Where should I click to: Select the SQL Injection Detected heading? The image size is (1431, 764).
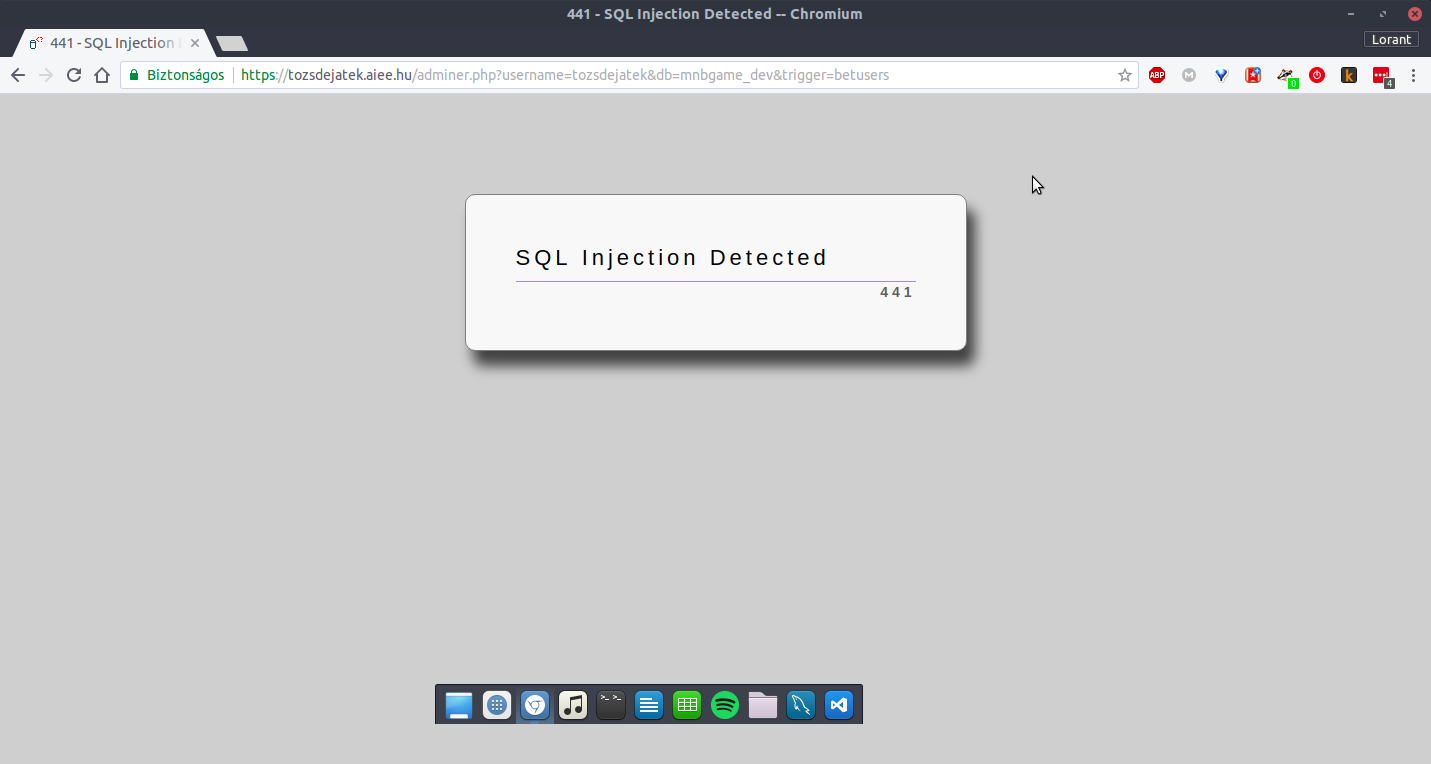671,258
